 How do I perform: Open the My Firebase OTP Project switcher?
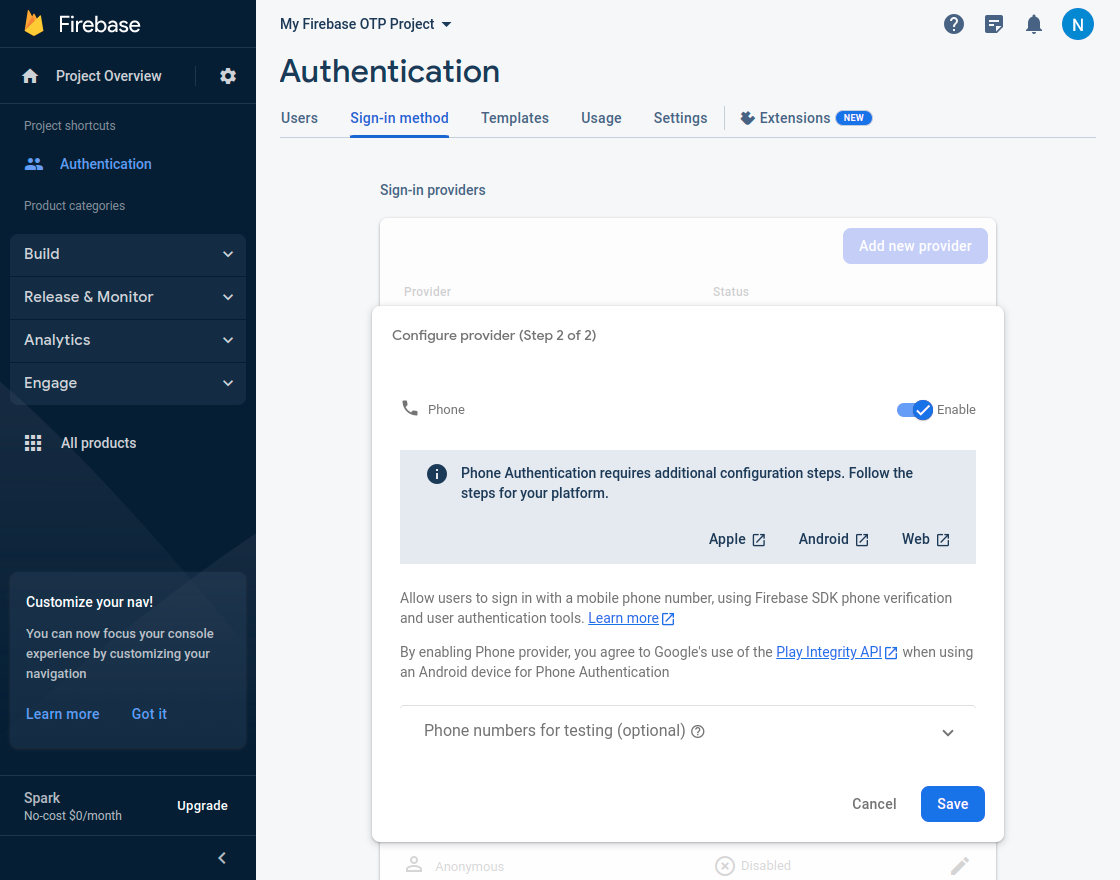(x=365, y=23)
